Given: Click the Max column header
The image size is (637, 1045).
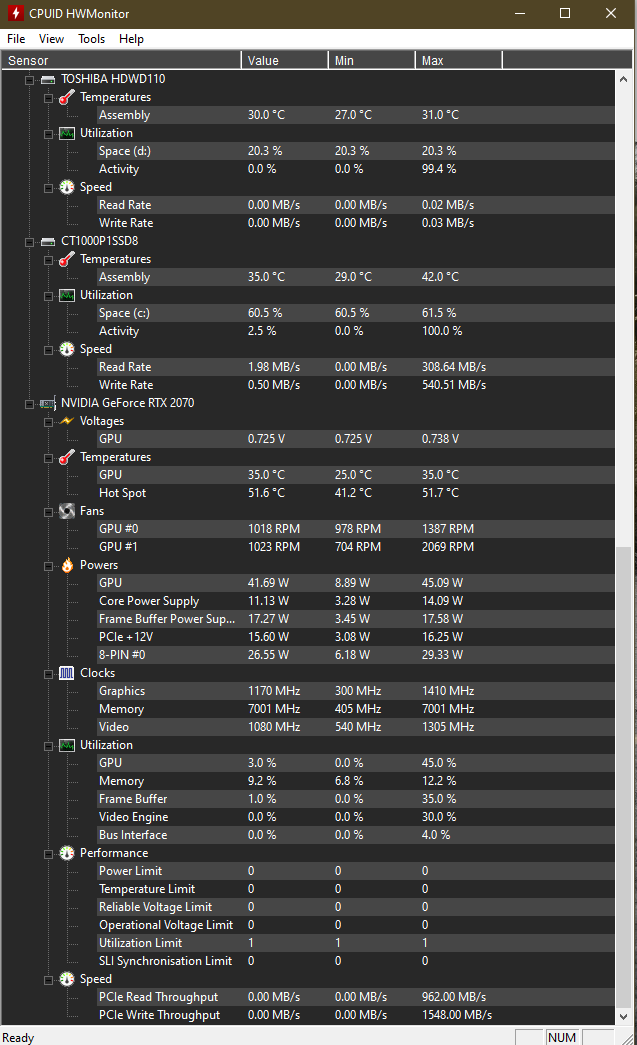Looking at the screenshot, I should [458, 61].
